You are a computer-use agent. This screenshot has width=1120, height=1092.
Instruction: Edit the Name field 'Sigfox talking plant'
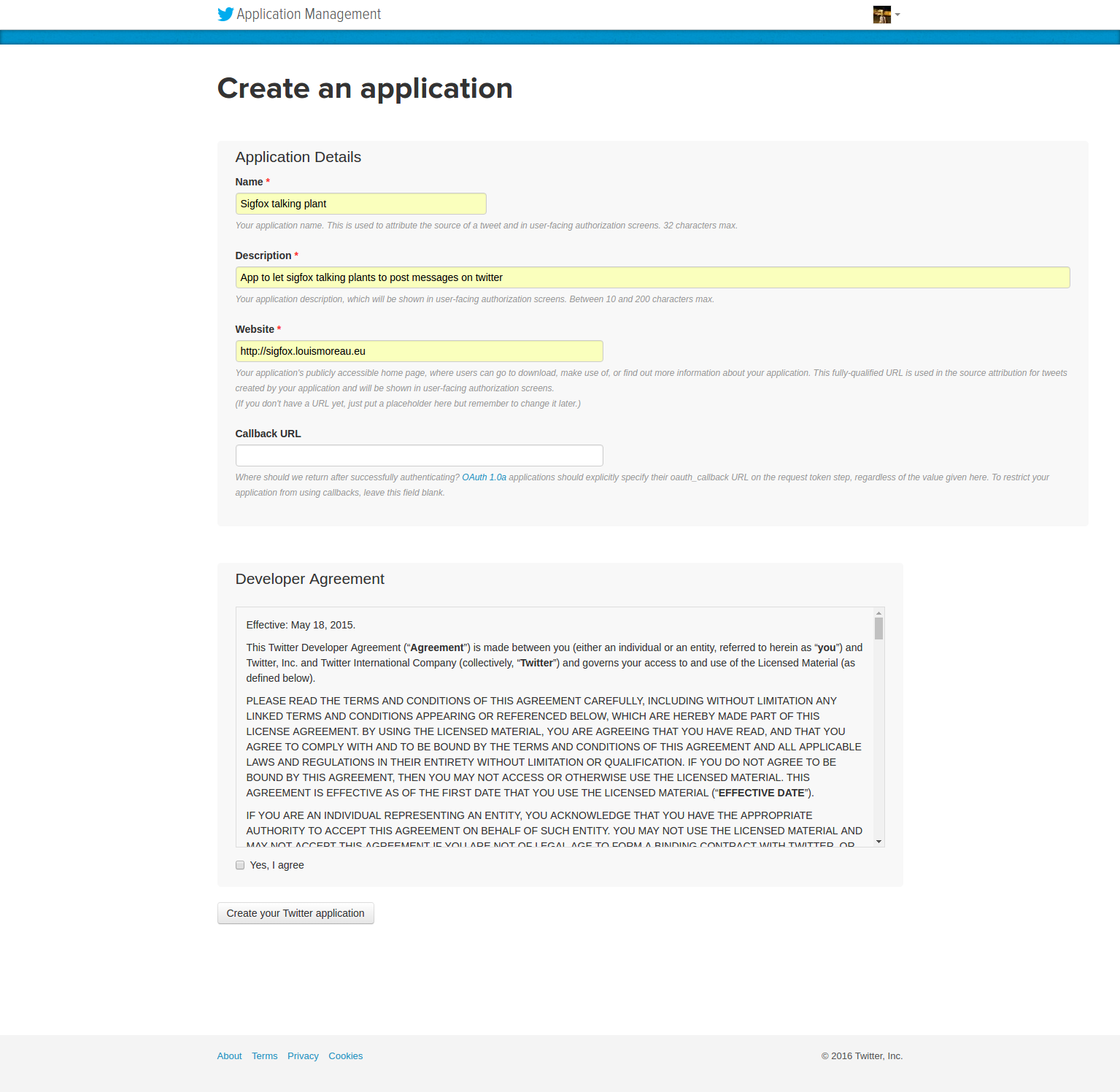click(x=360, y=204)
